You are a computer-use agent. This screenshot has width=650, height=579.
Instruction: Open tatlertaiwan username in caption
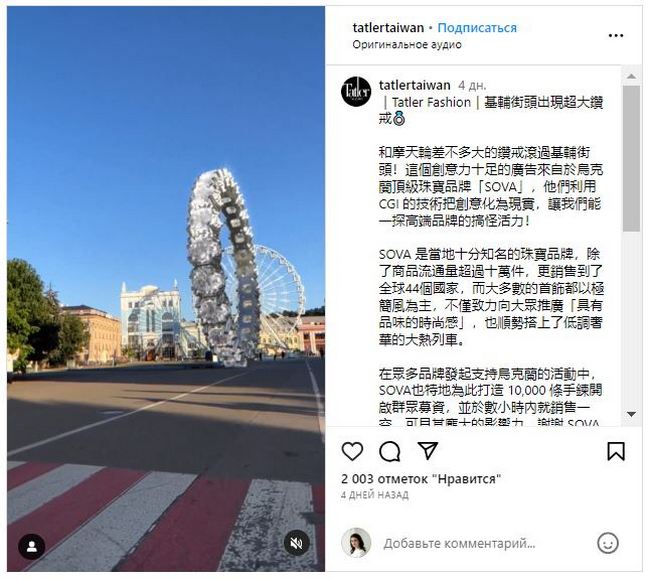click(x=415, y=85)
